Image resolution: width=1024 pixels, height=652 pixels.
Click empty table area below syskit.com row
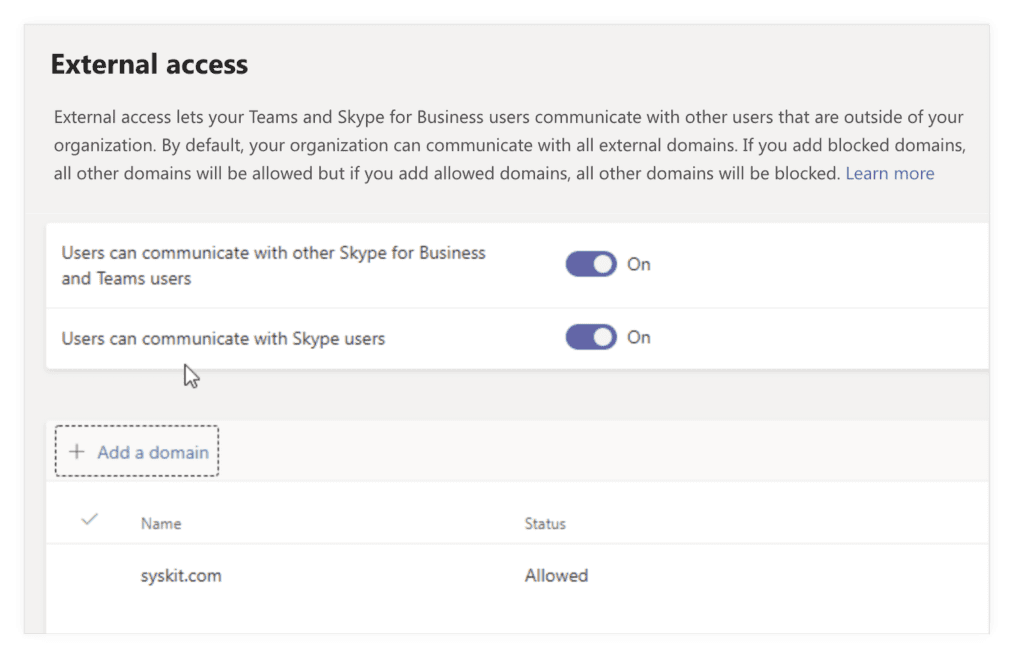516,619
